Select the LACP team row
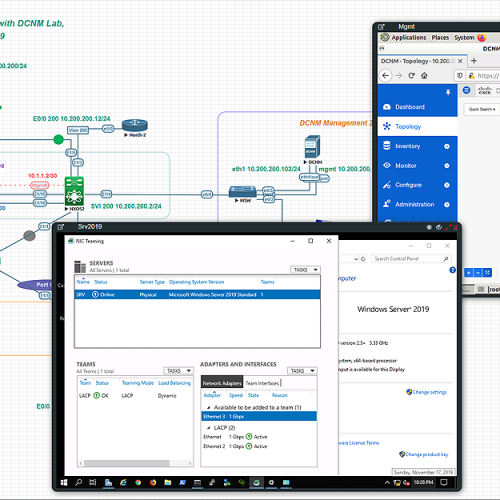The height and width of the screenshot is (500, 500). pos(135,396)
